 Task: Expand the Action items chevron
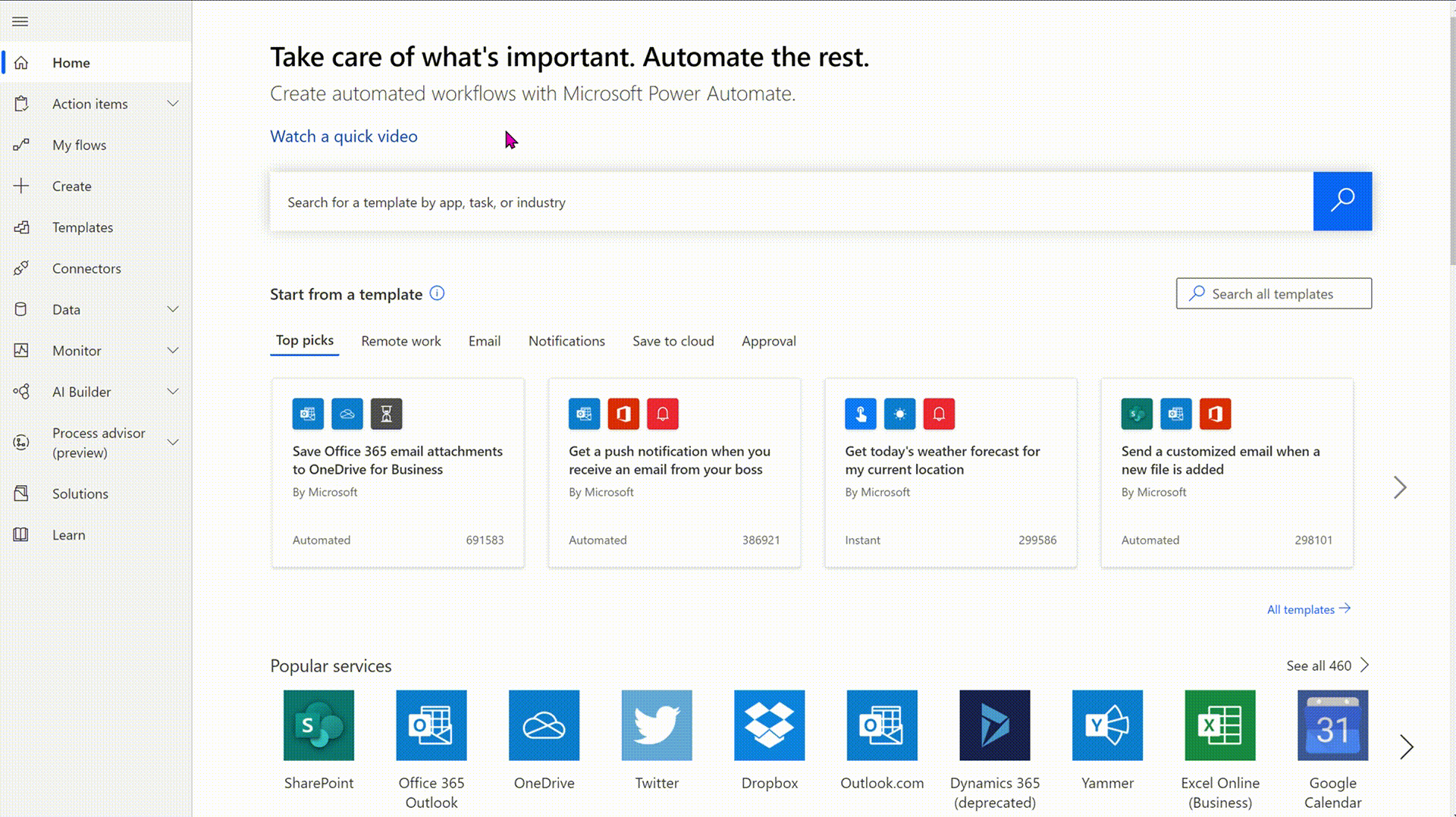point(173,104)
